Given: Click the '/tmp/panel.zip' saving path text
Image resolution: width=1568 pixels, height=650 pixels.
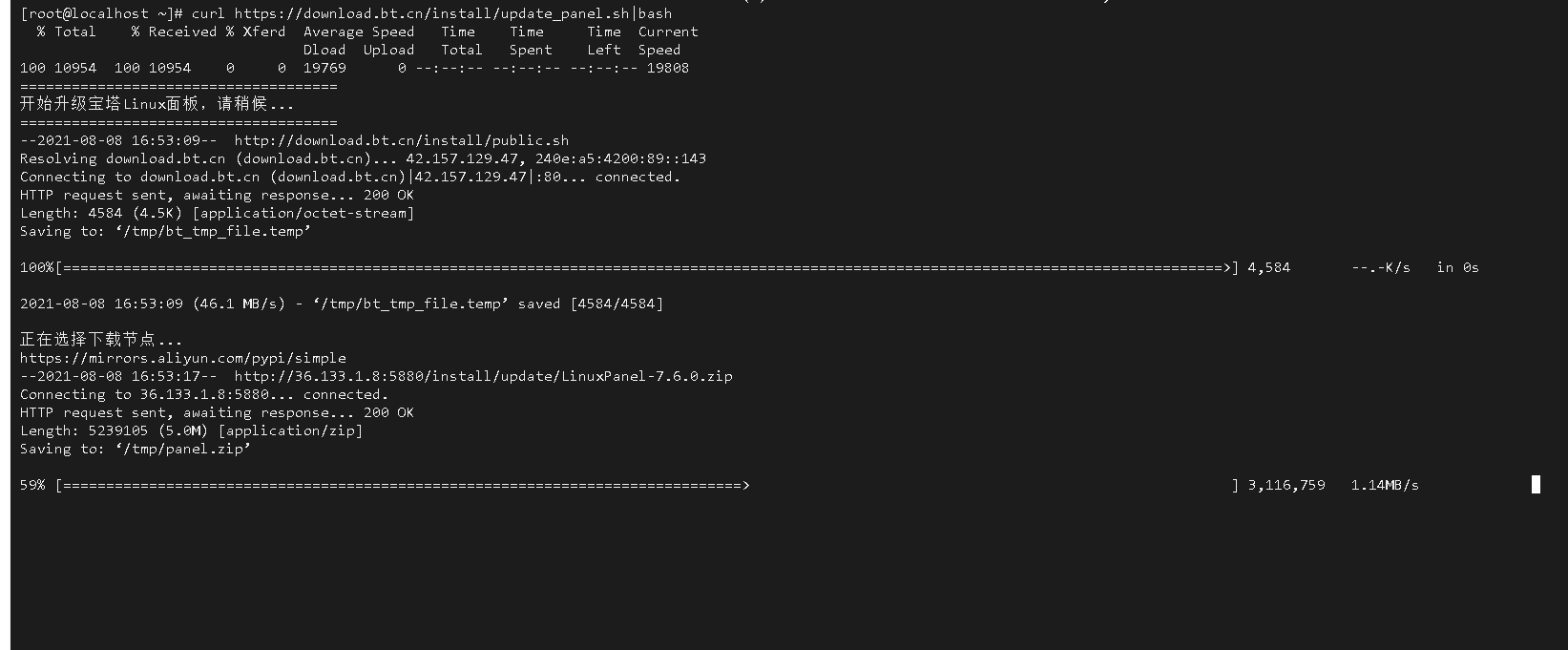Looking at the screenshot, I should [x=183, y=449].
